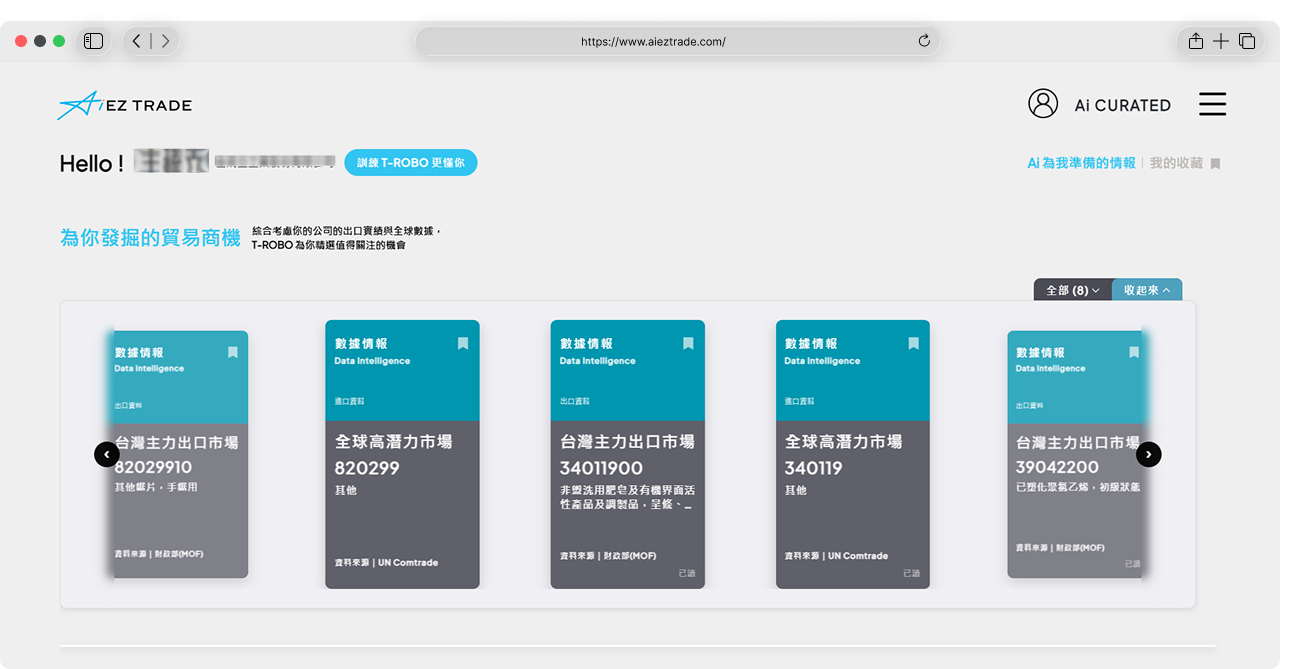Open the hamburger menu
This screenshot has width=1291, height=669.
click(1212, 104)
